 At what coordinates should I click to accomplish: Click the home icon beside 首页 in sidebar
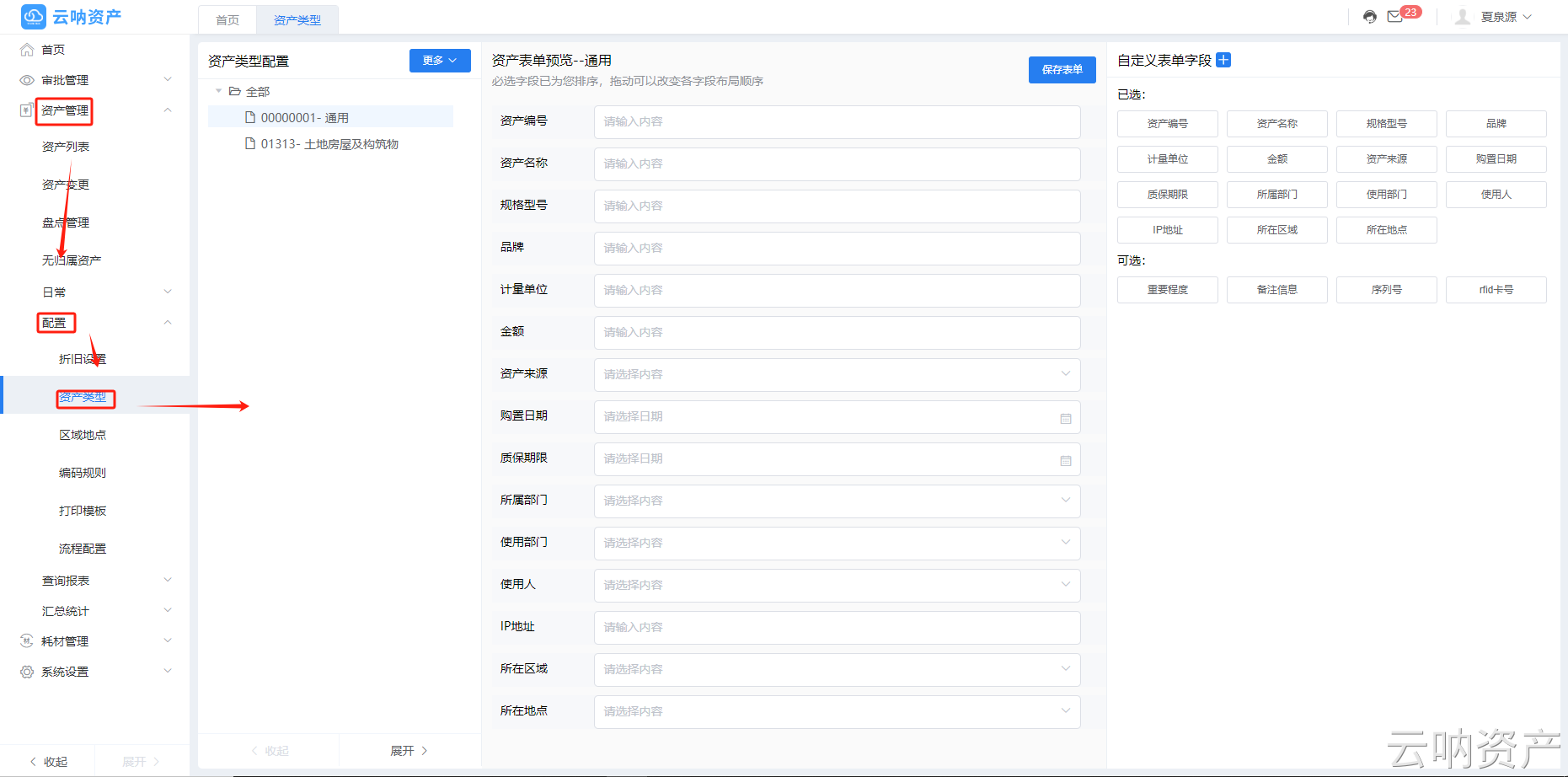(27, 50)
